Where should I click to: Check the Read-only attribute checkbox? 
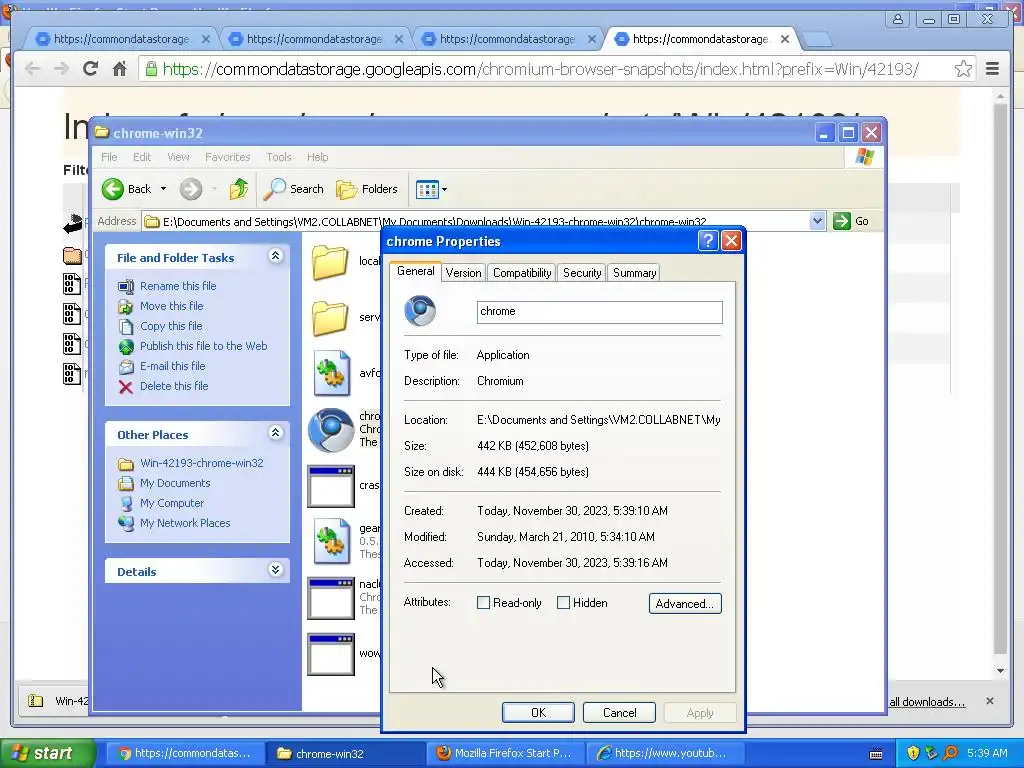pyautogui.click(x=483, y=603)
